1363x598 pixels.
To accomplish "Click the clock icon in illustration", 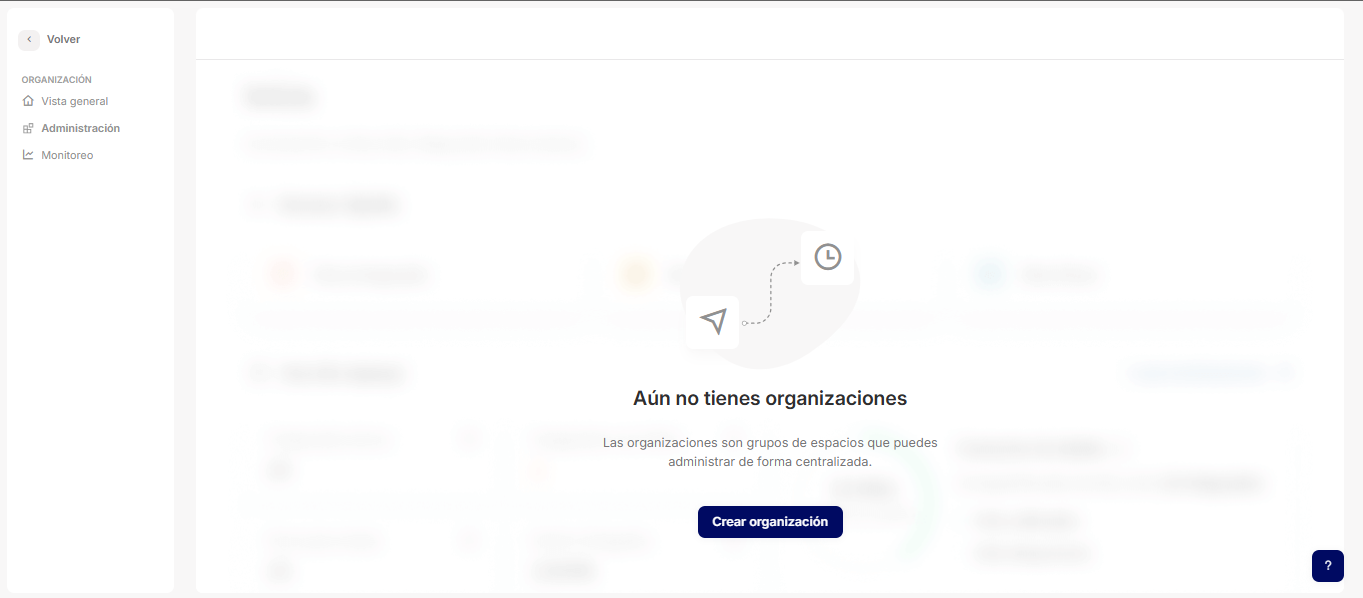I will click(x=827, y=258).
